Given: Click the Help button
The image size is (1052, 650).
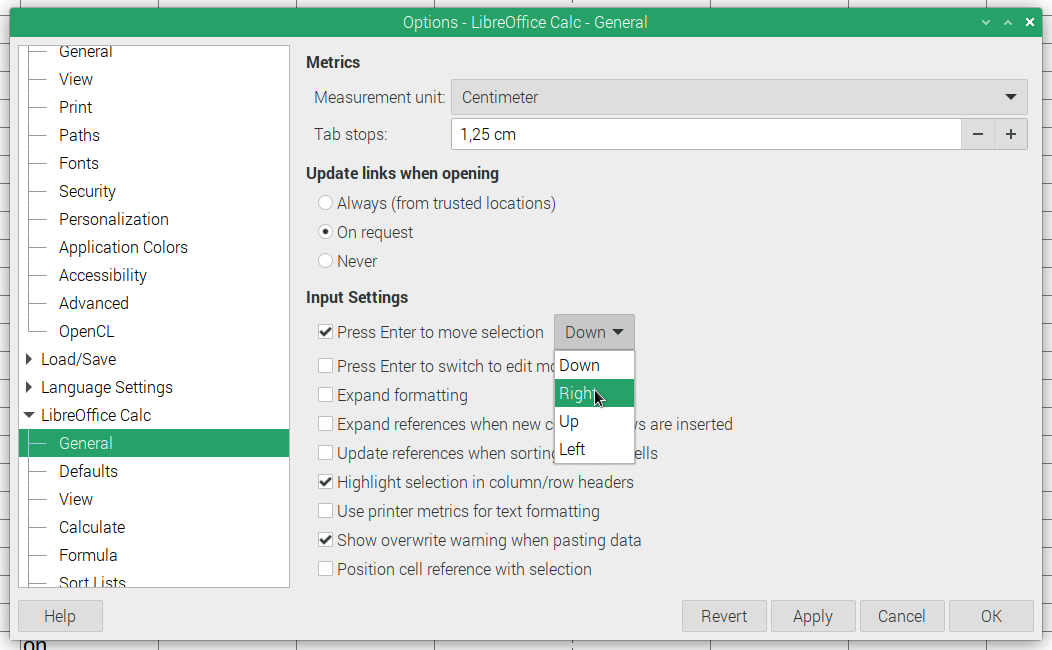Looking at the screenshot, I should [x=60, y=616].
